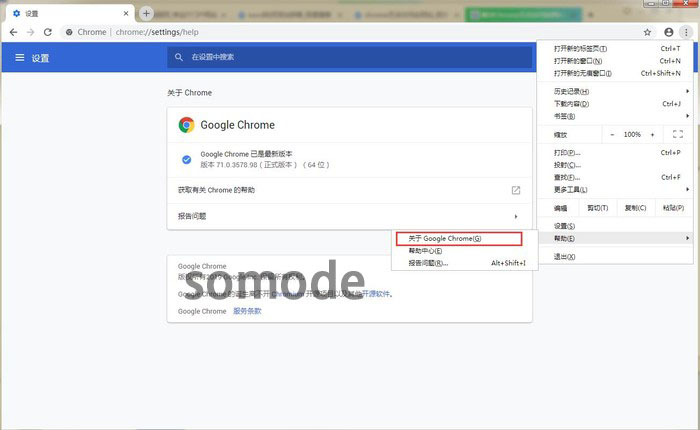The width and height of the screenshot is (700, 430).
Task: Click 书签 submenu arrow
Action: (x=688, y=116)
